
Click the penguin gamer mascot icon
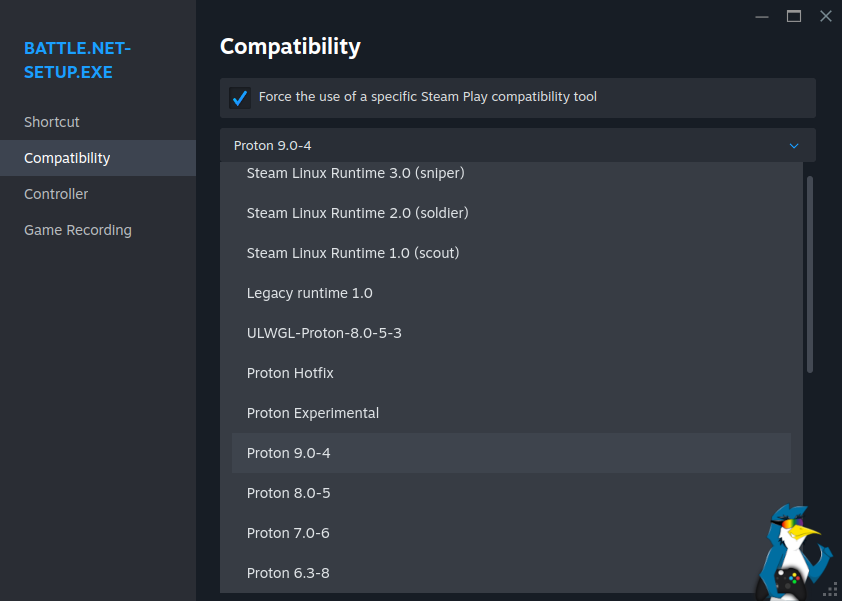pos(795,555)
